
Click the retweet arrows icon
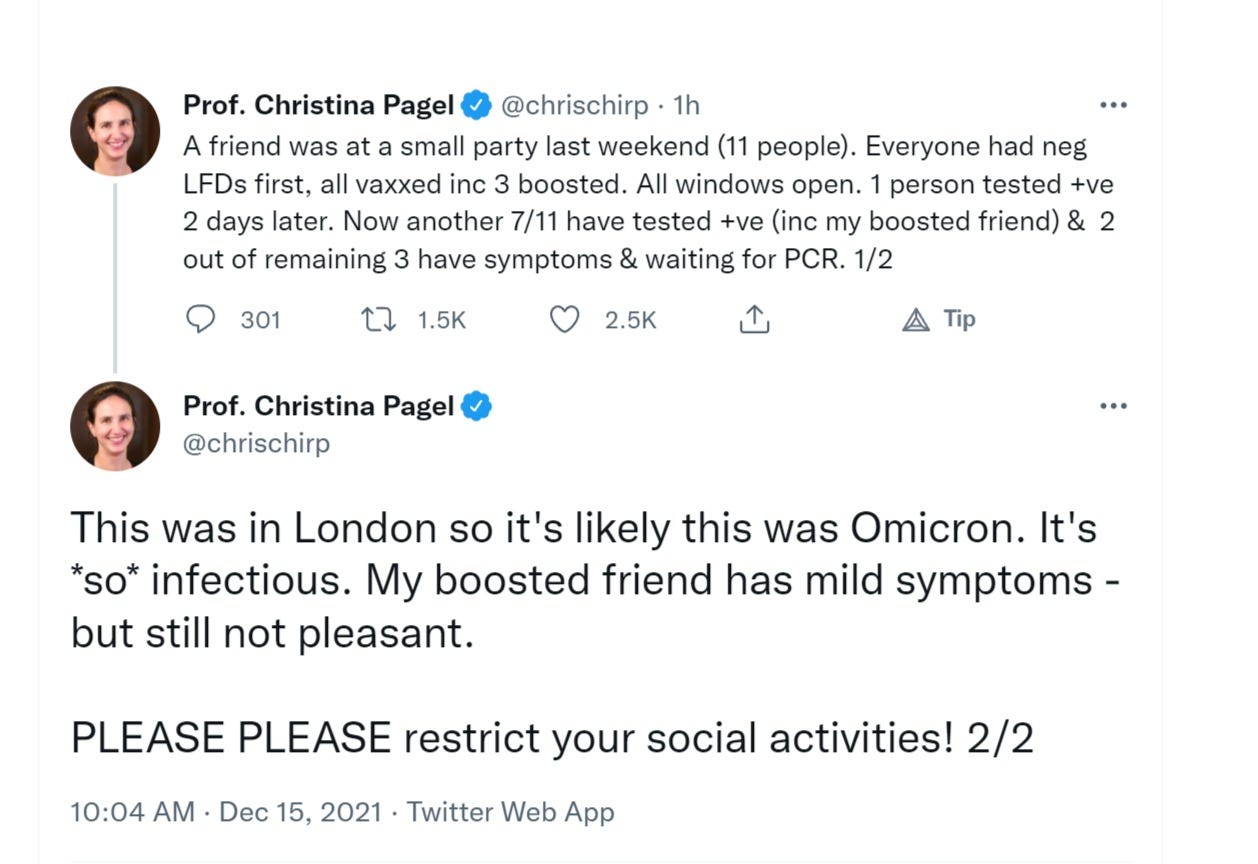(x=377, y=319)
